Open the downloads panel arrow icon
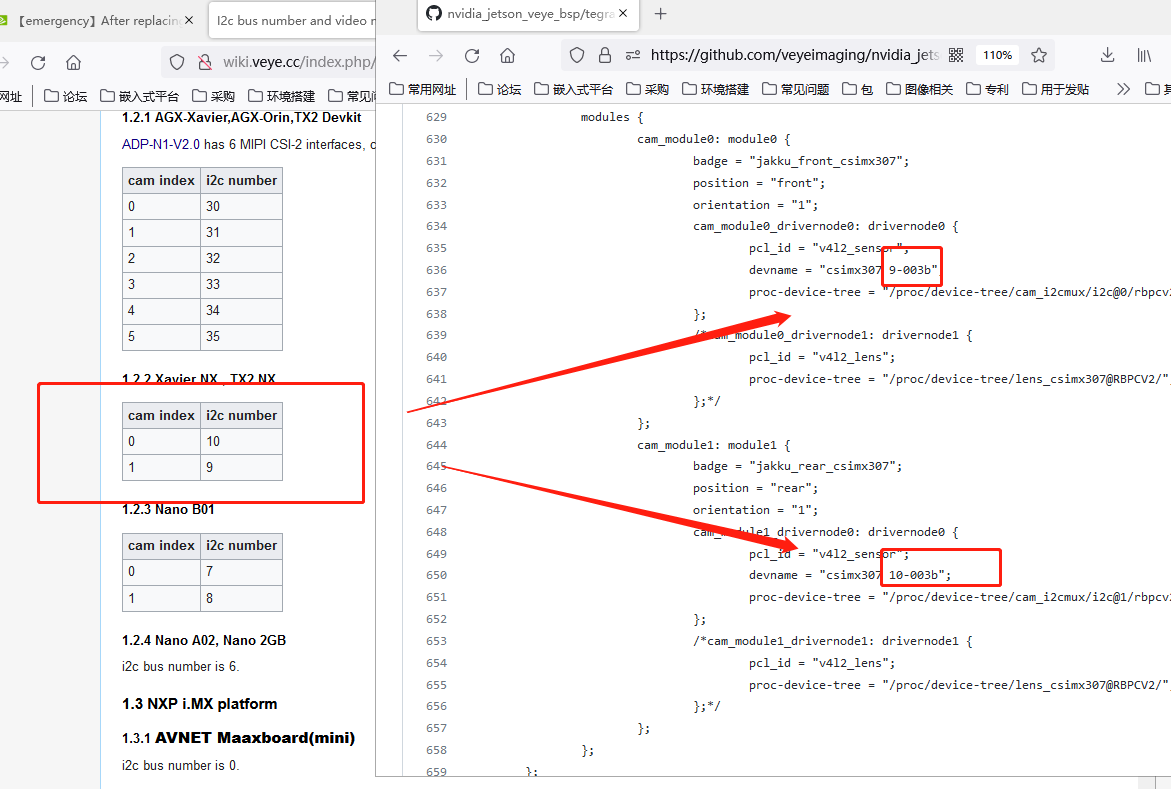 [x=1107, y=55]
